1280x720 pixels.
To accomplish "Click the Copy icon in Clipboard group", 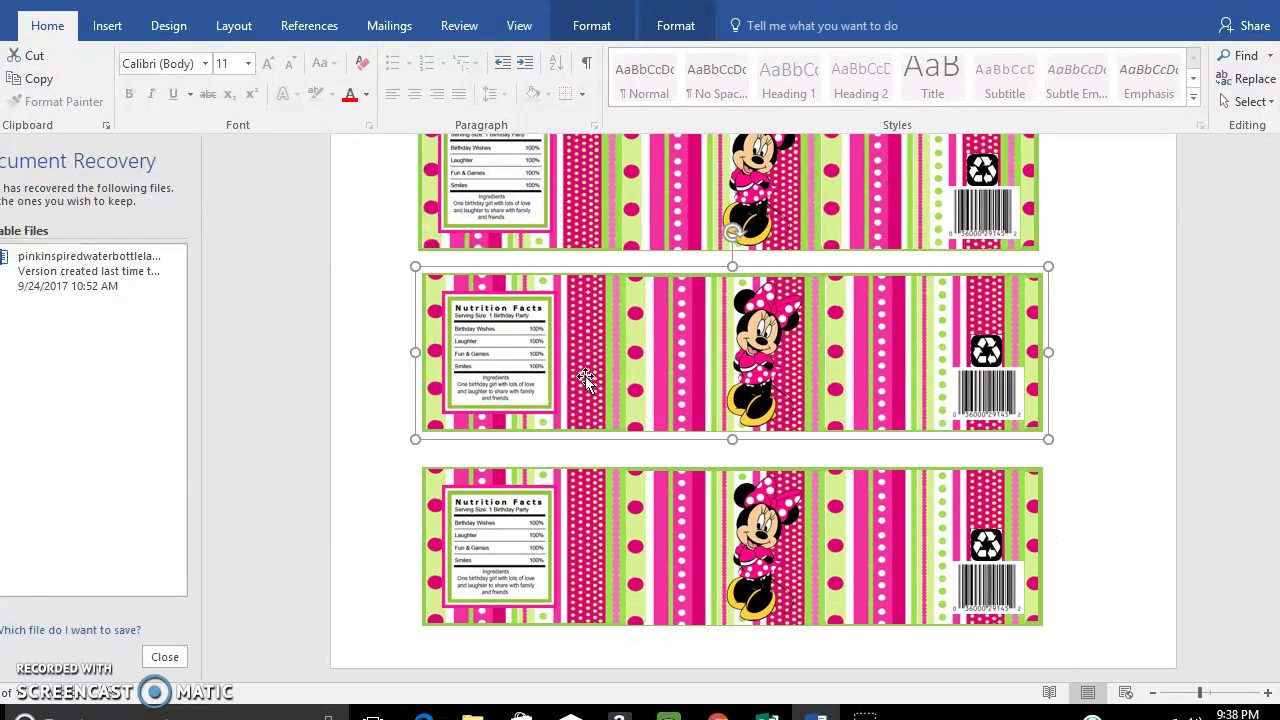I will pyautogui.click(x=13, y=79).
